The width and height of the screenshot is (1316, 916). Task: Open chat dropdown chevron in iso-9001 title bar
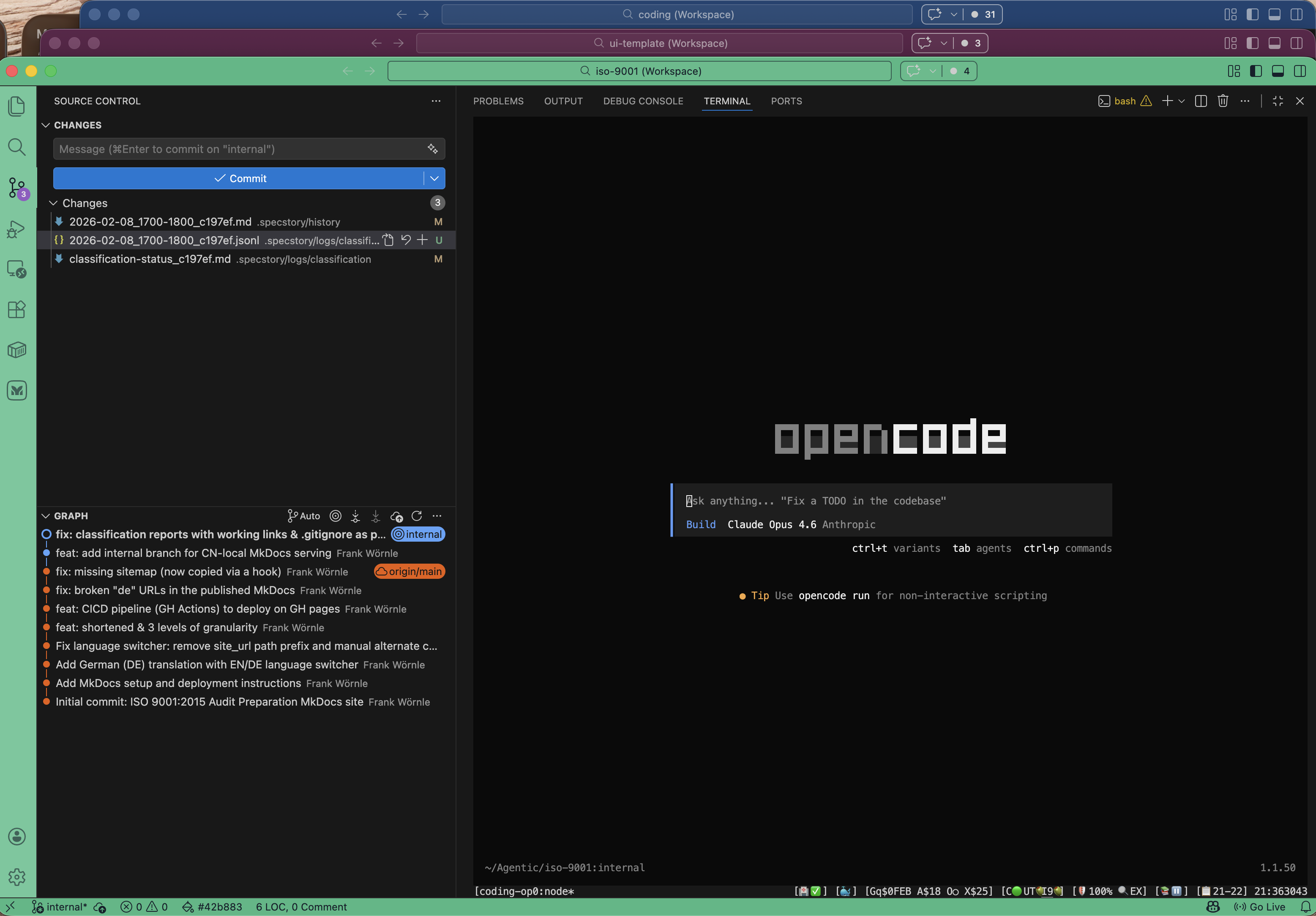coord(933,71)
